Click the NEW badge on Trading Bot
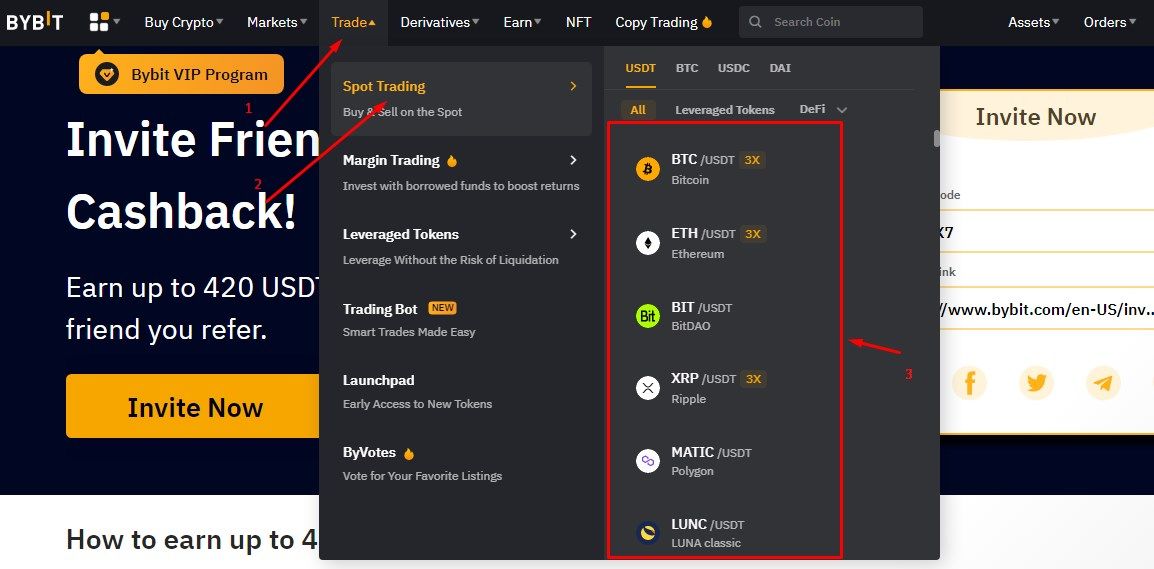1154x569 pixels. [x=442, y=308]
